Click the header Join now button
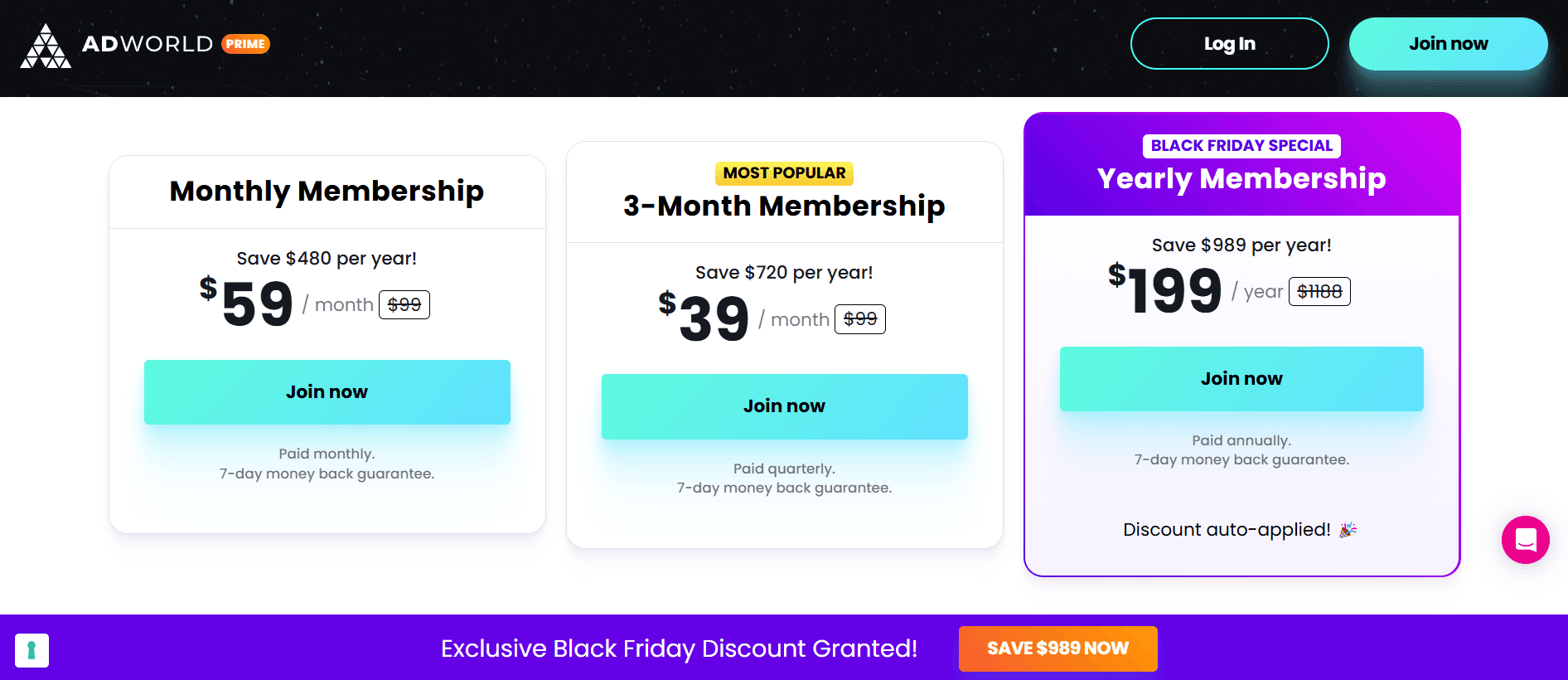Image resolution: width=1568 pixels, height=680 pixels. pyautogui.click(x=1448, y=44)
